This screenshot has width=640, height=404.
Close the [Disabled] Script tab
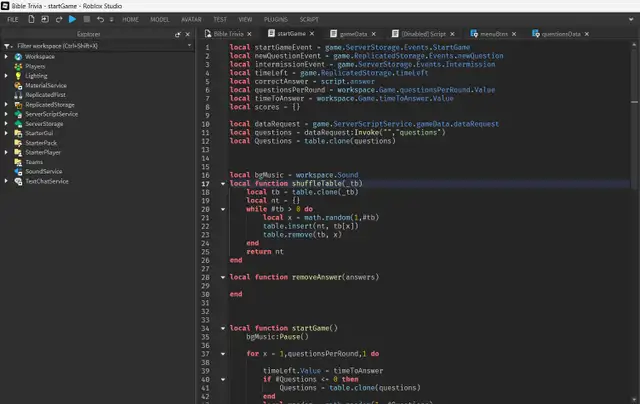click(453, 34)
